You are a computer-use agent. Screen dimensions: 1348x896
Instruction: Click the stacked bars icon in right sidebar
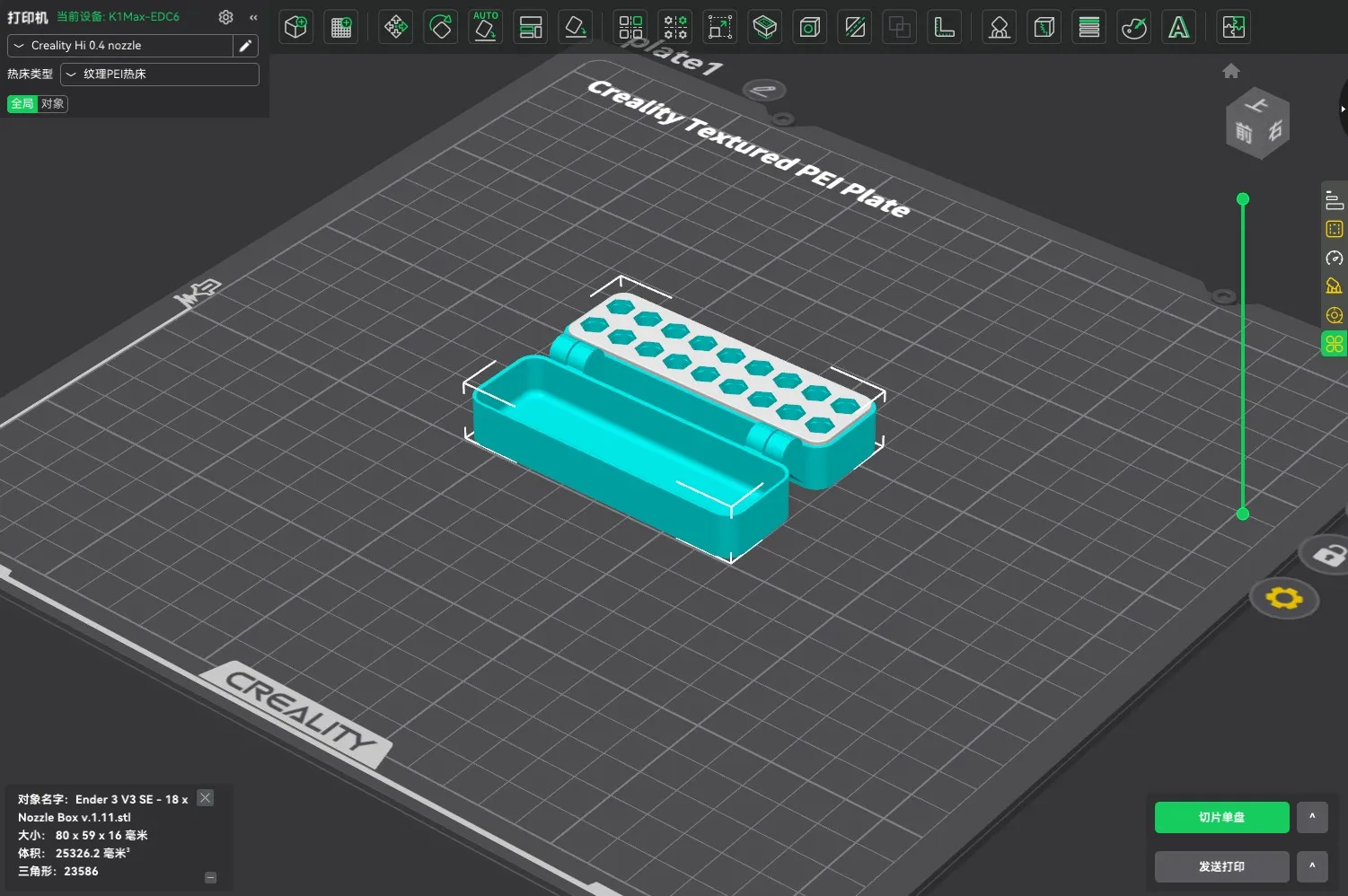click(x=1335, y=200)
